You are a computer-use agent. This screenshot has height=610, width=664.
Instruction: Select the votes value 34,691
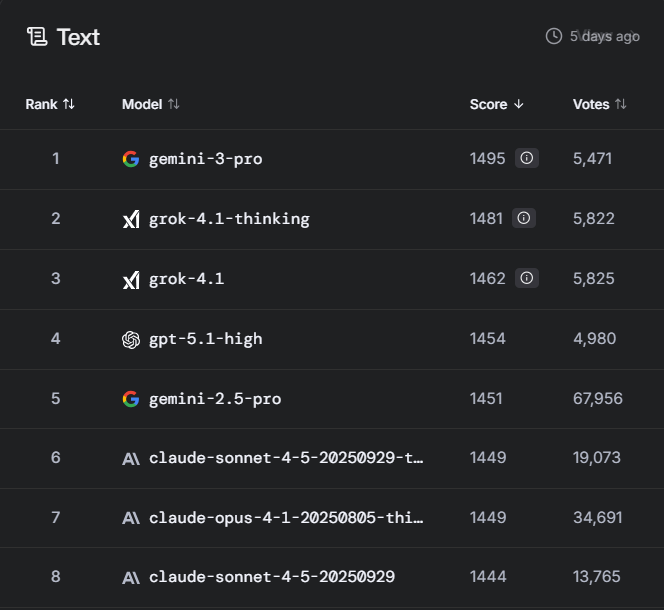pos(598,518)
